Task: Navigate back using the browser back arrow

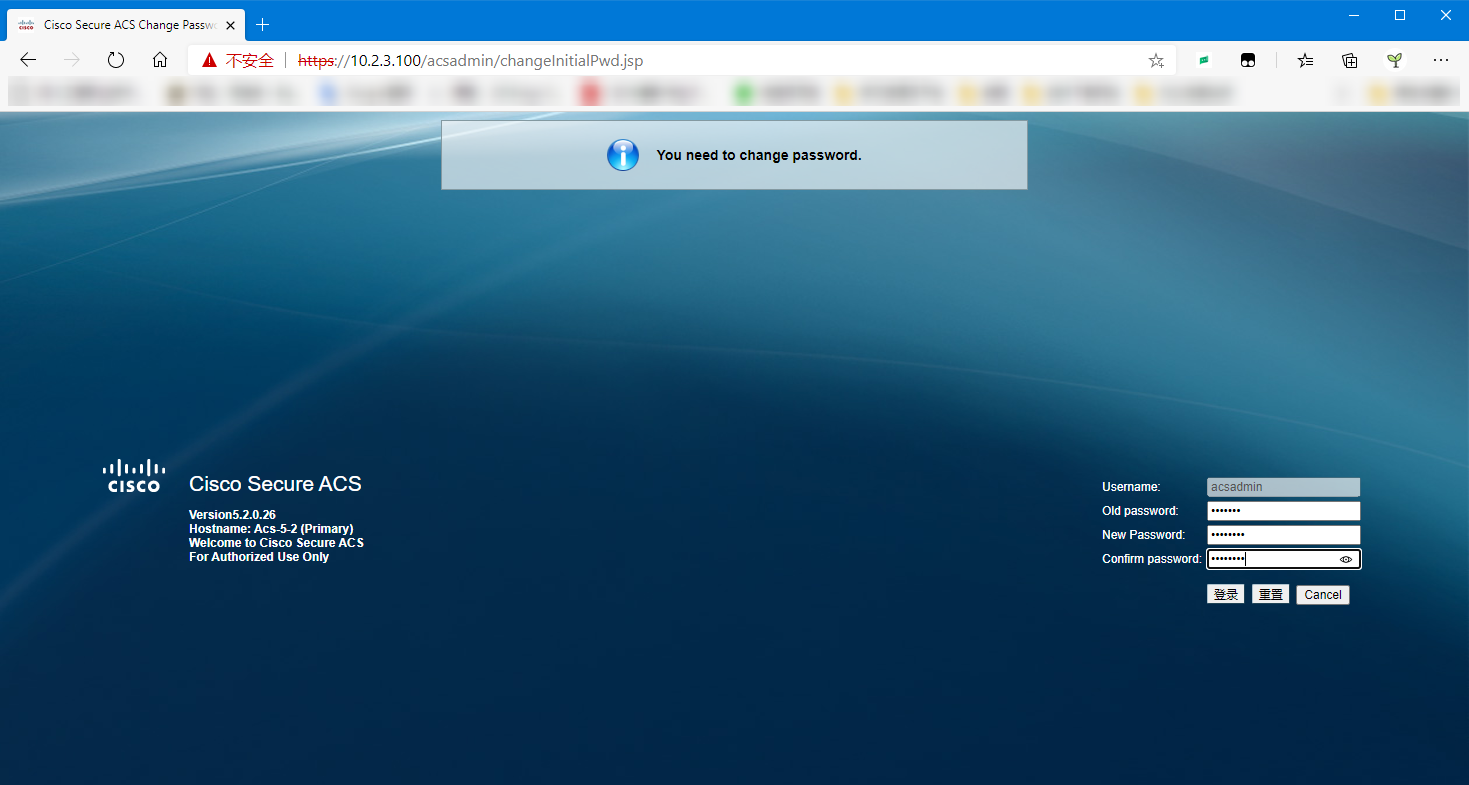Action: 27,60
